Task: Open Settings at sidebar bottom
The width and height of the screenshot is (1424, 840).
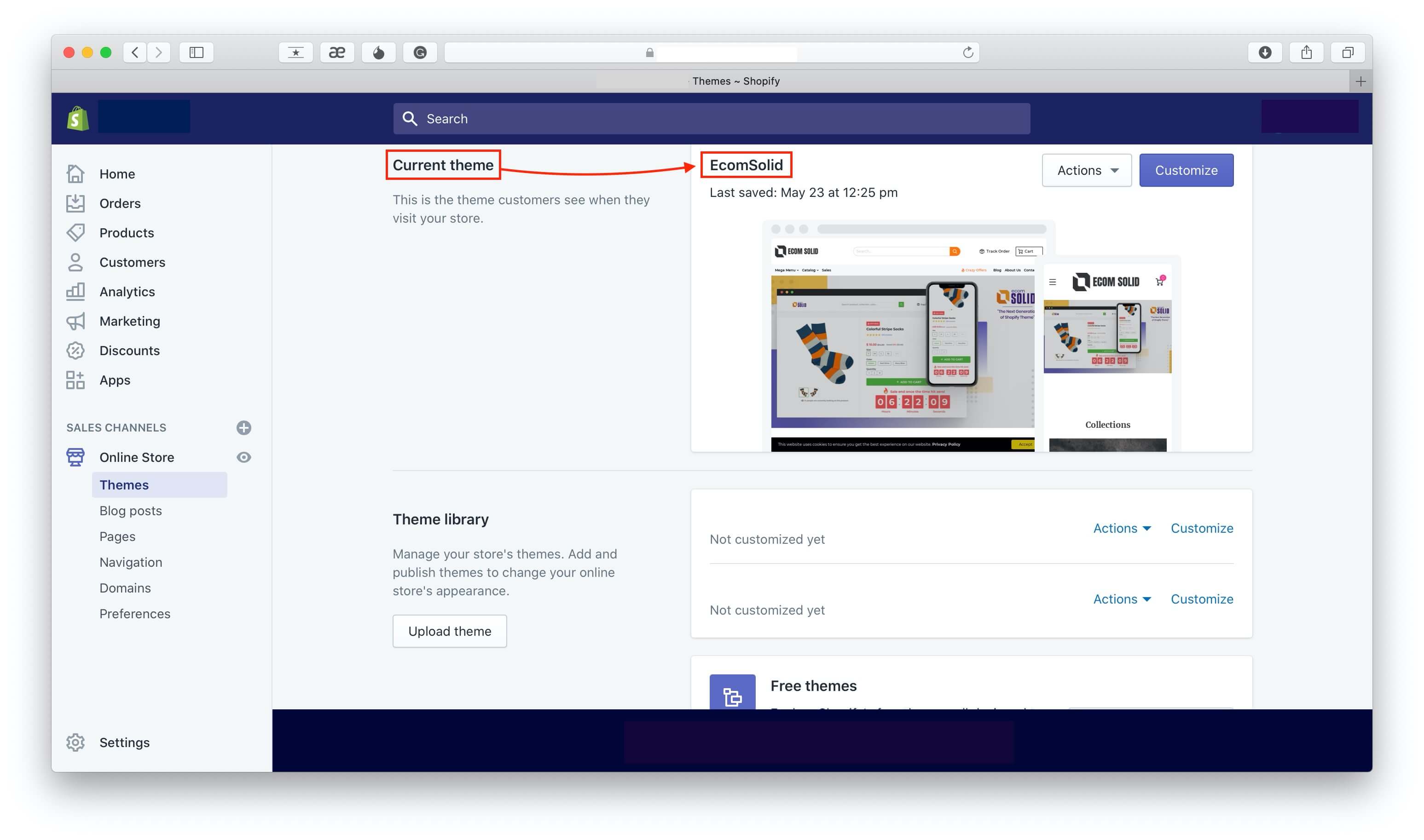Action: tap(125, 742)
